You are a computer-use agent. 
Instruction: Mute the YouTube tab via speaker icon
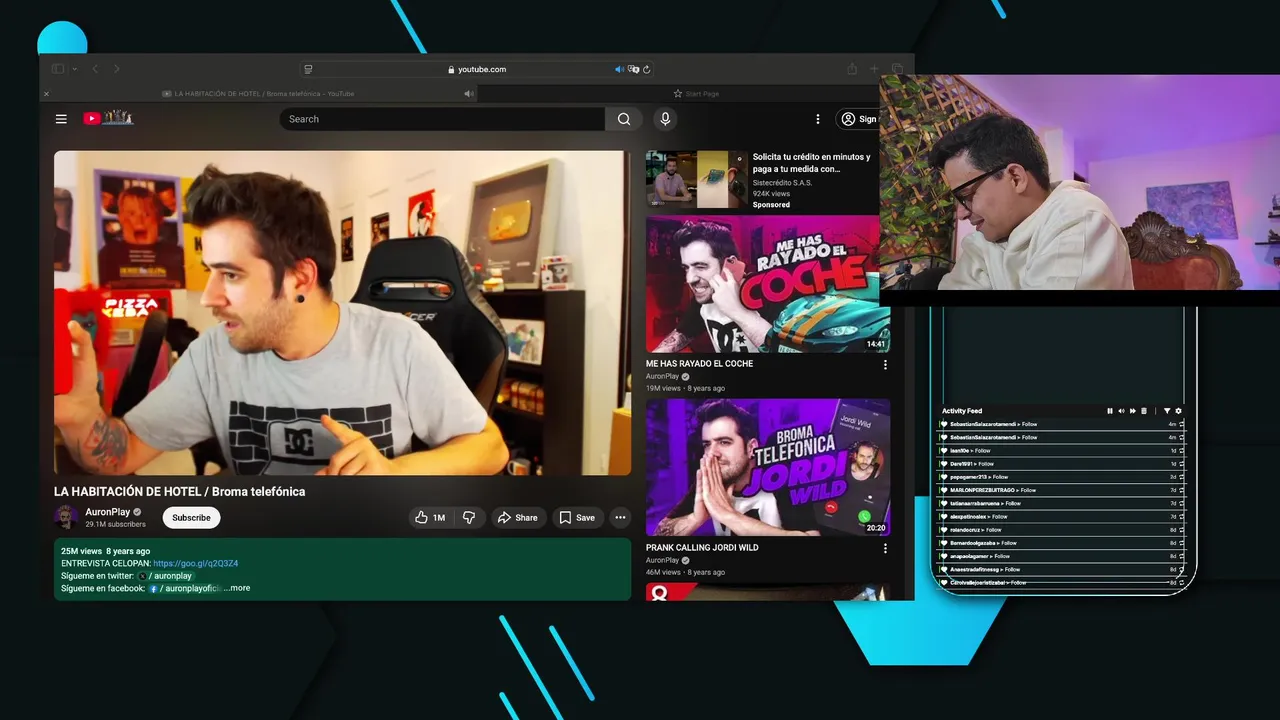tap(469, 94)
